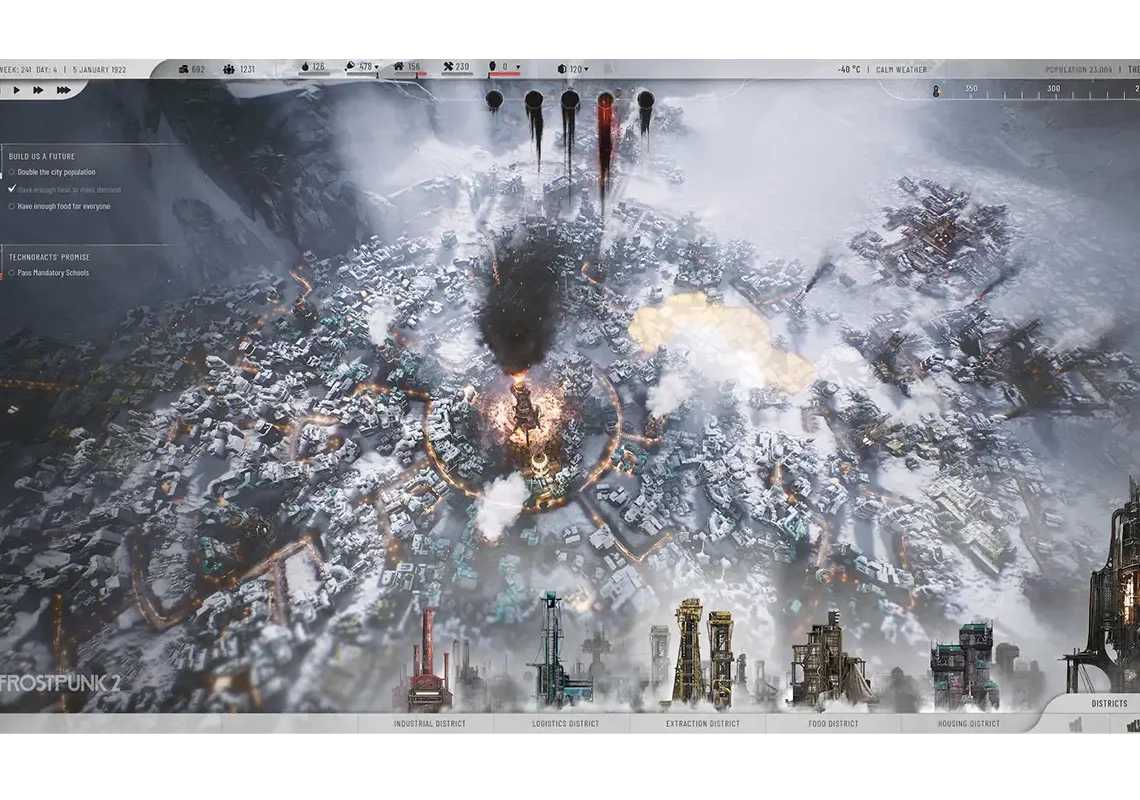Click the first black tension drip marker
1140x800 pixels.
(494, 100)
